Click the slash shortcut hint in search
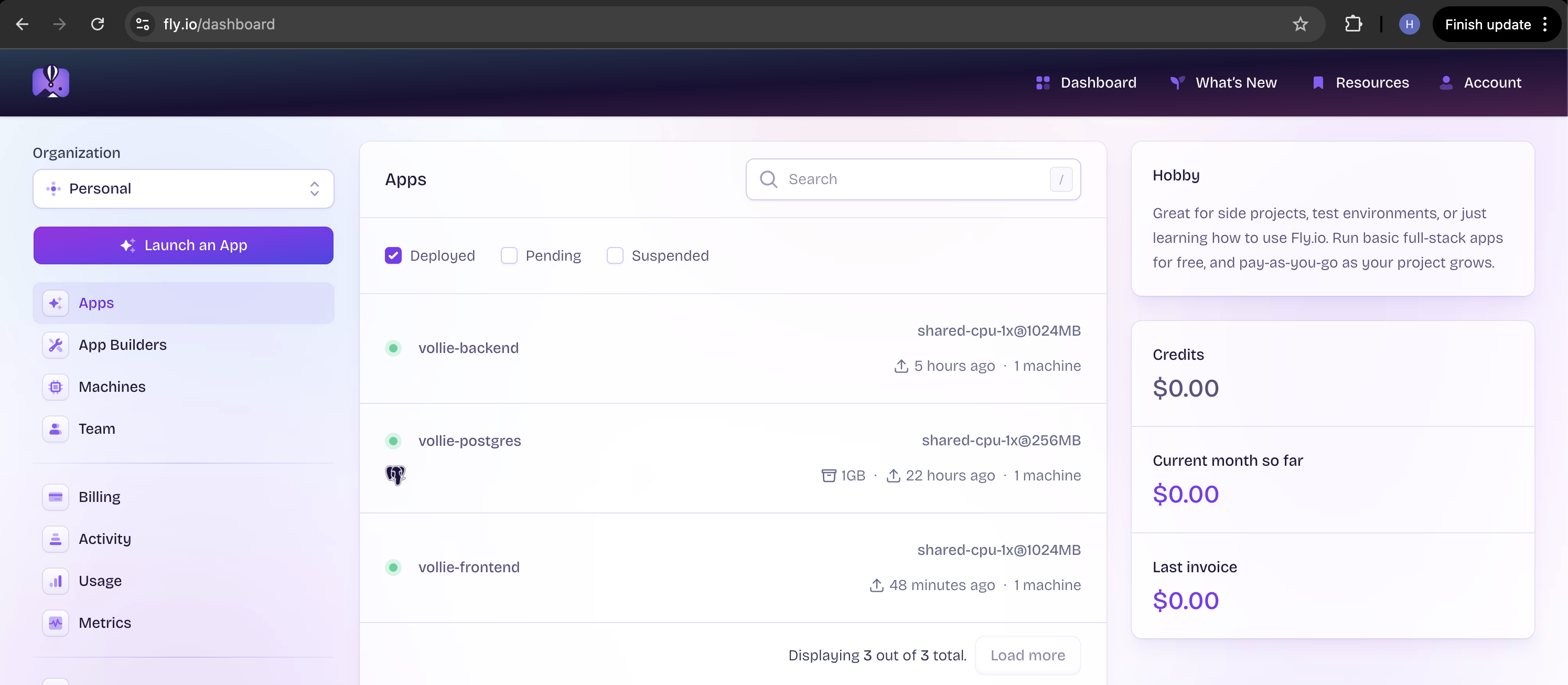Viewport: 1568px width, 685px height. 1061,179
